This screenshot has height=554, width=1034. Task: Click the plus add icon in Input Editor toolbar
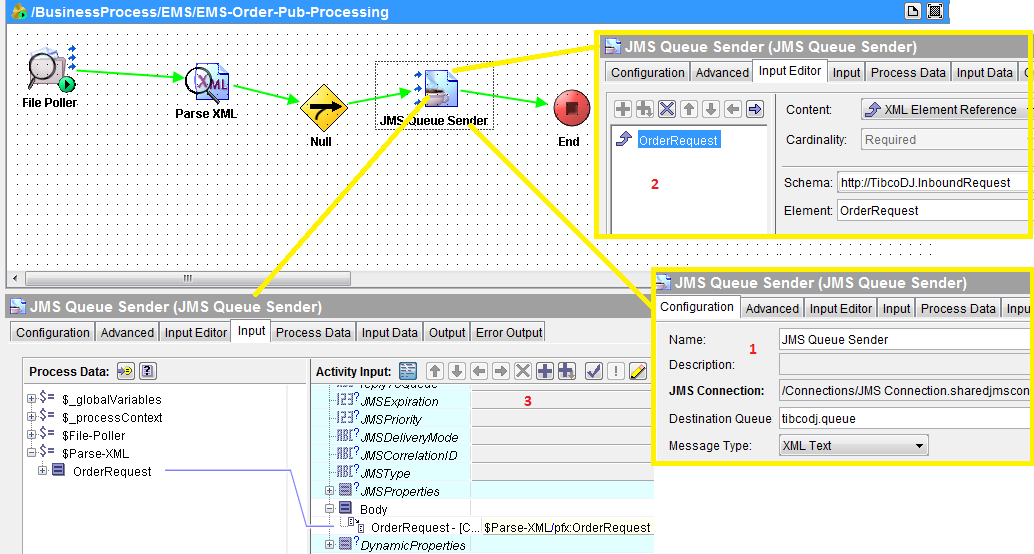pyautogui.click(x=623, y=109)
